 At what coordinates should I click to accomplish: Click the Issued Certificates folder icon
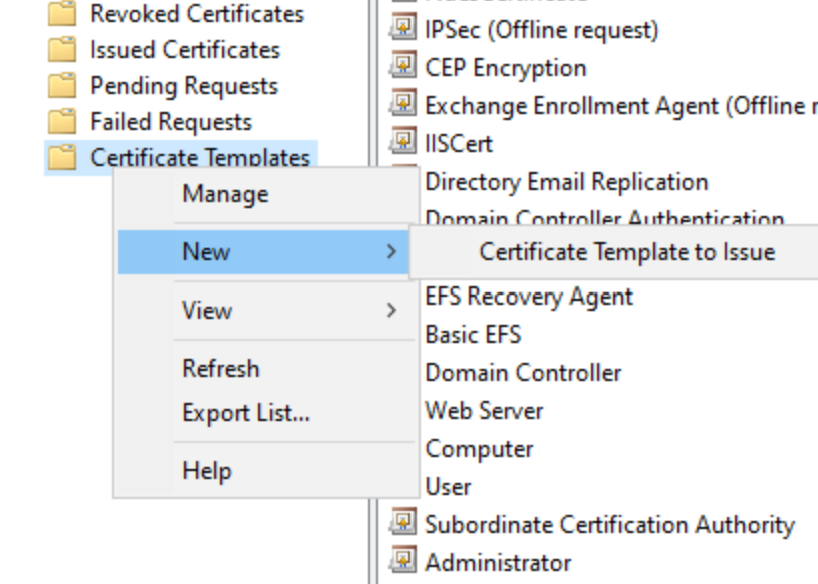pyautogui.click(x=62, y=50)
